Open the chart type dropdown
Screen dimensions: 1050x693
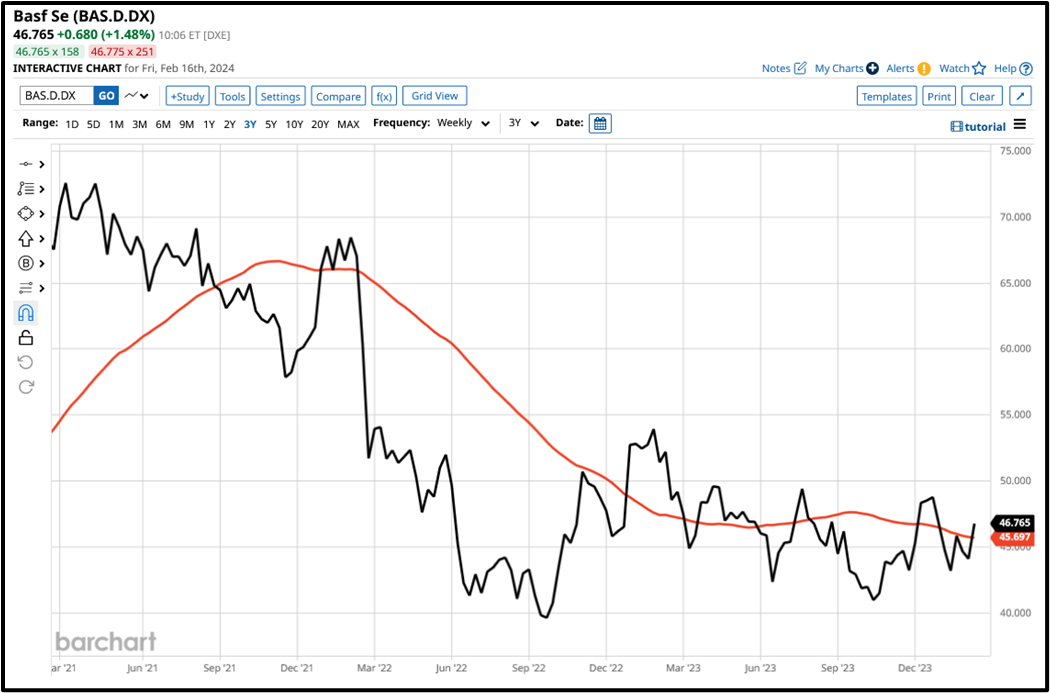pos(139,95)
